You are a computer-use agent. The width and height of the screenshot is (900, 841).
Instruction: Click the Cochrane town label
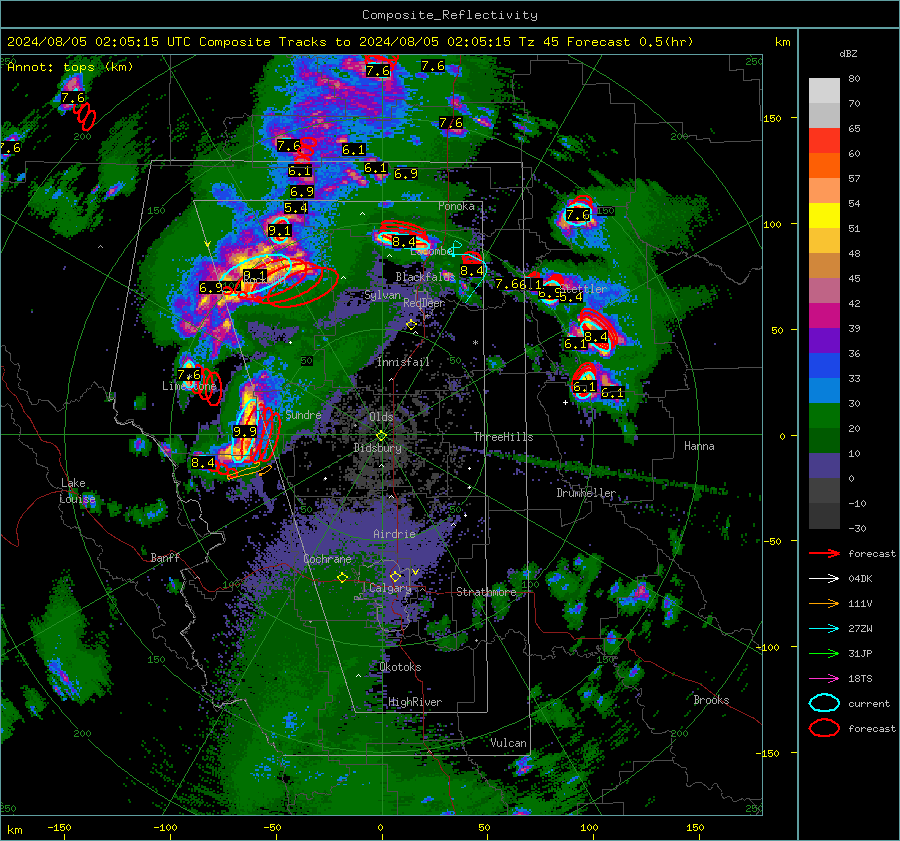tap(327, 559)
